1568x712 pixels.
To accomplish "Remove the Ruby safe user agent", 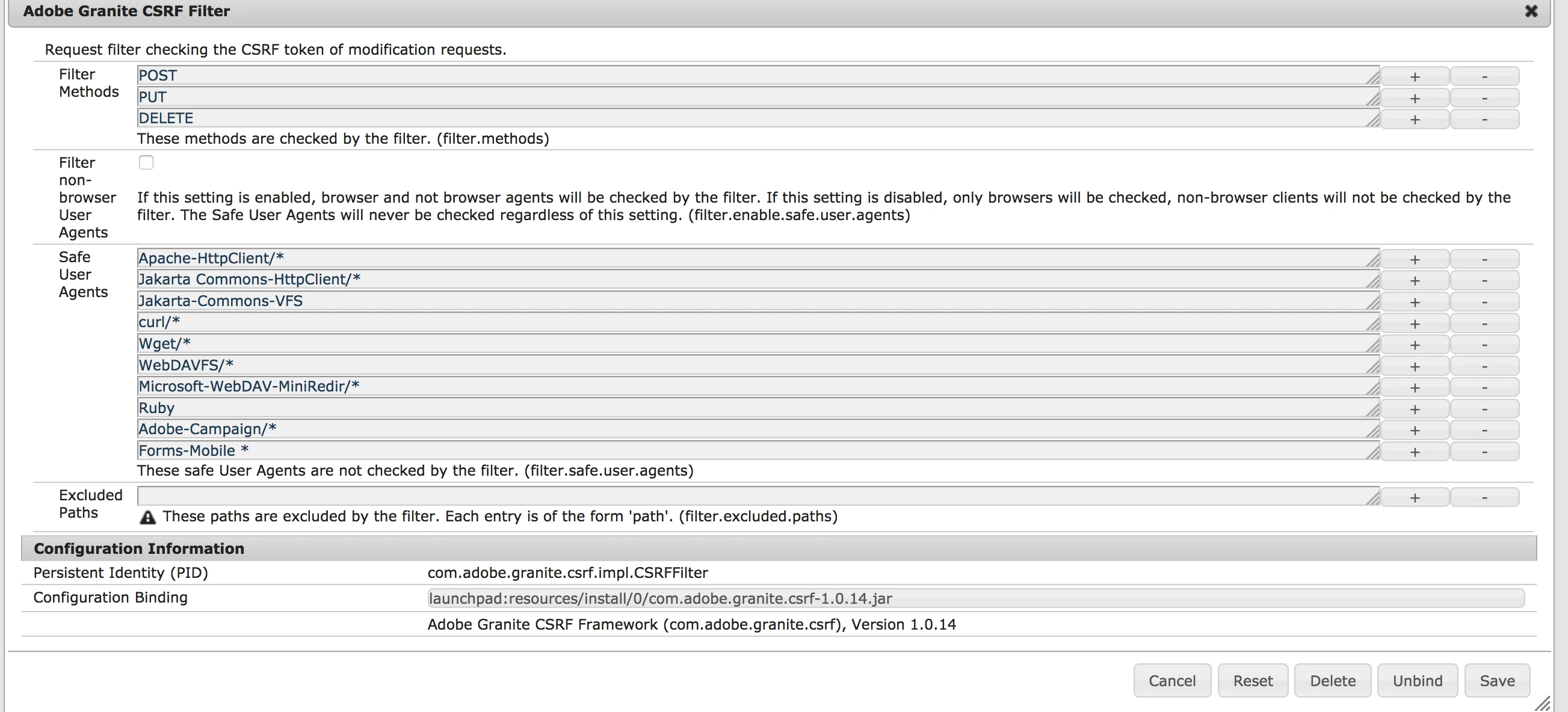I will (1484, 409).
